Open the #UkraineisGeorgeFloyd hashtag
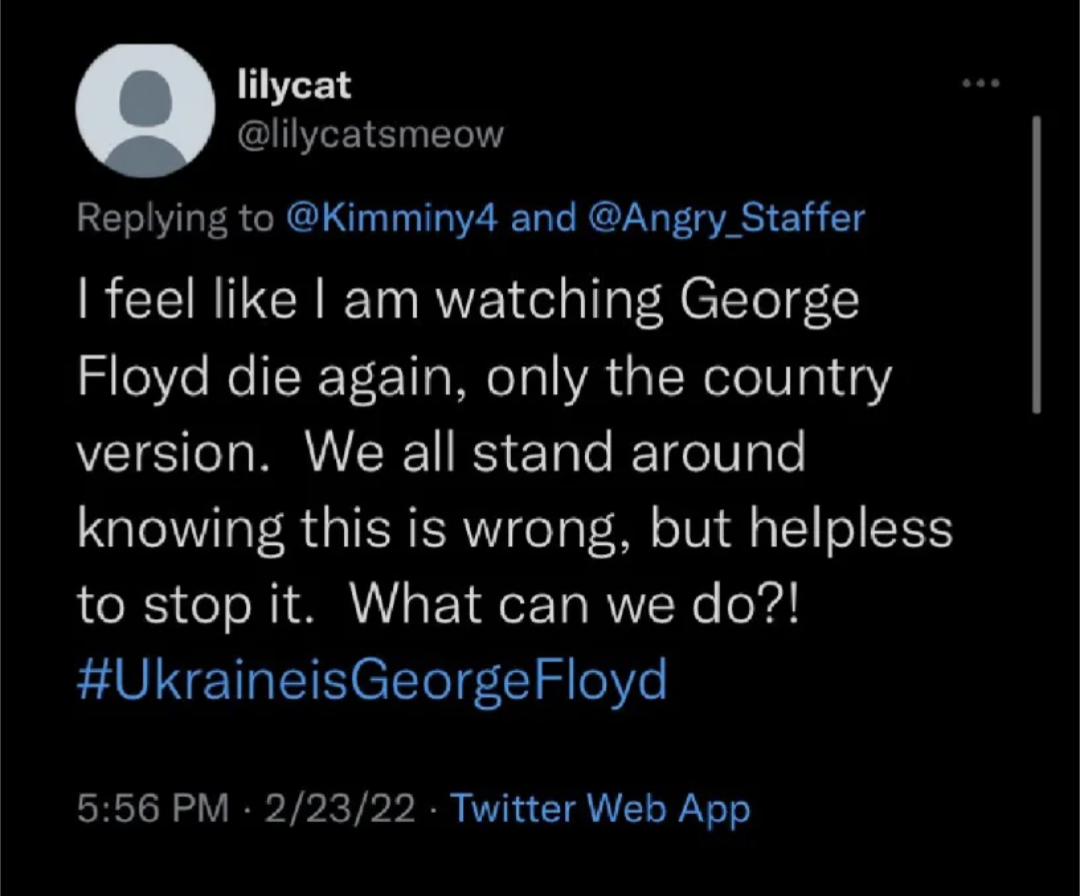1080x896 pixels. pos(371,680)
